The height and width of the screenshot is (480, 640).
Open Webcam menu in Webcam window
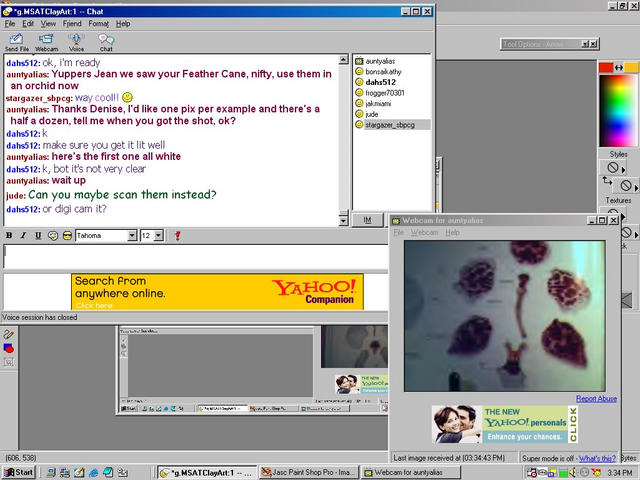pos(424,233)
